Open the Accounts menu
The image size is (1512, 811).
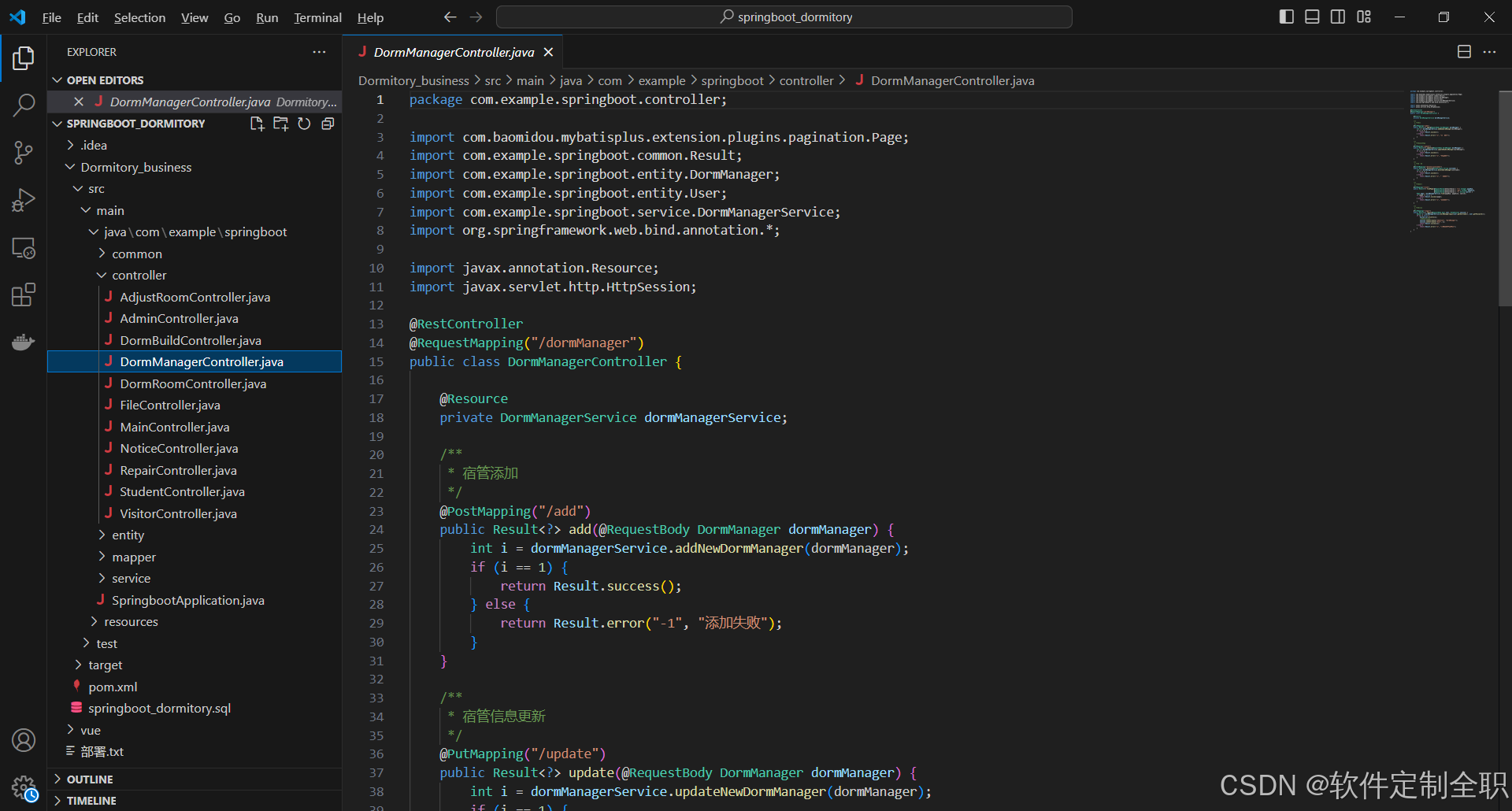coord(24,740)
